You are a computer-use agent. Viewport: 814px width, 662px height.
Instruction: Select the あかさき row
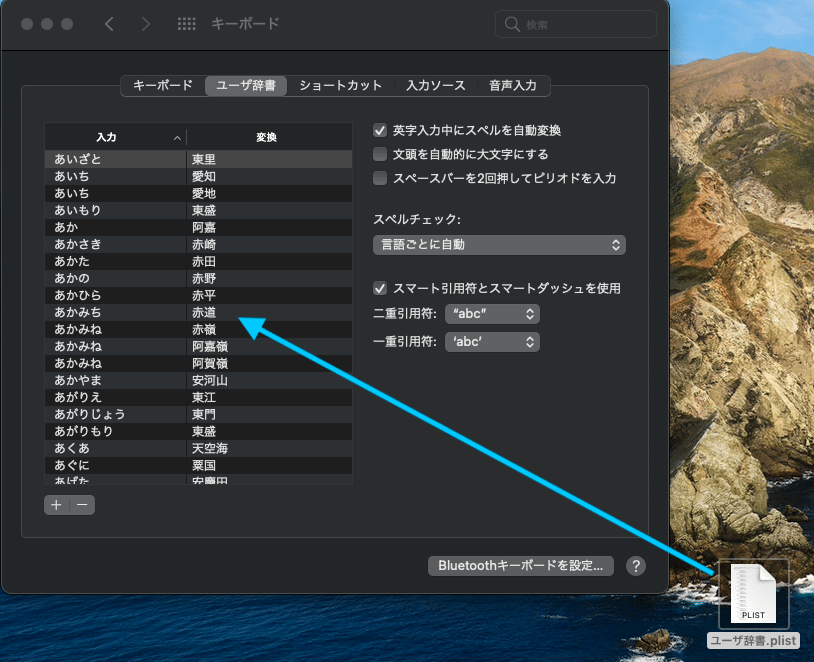tap(198, 245)
